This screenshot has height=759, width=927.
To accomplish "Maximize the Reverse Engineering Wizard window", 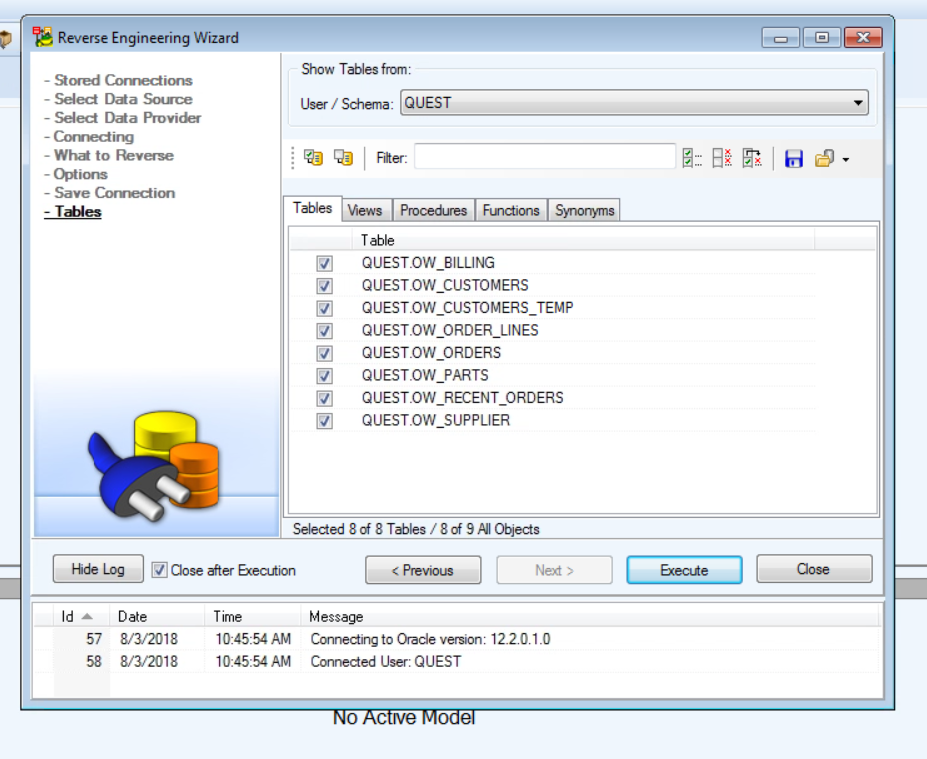I will coord(822,37).
